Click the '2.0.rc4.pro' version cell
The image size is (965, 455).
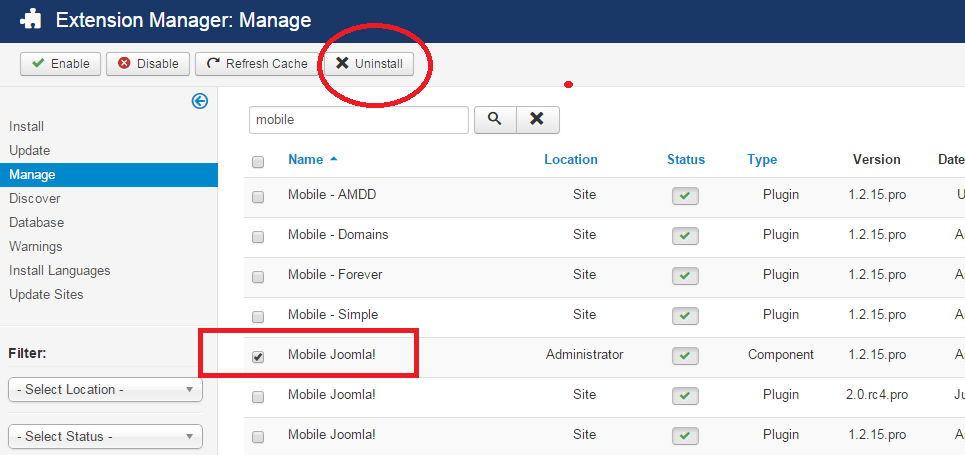click(877, 395)
